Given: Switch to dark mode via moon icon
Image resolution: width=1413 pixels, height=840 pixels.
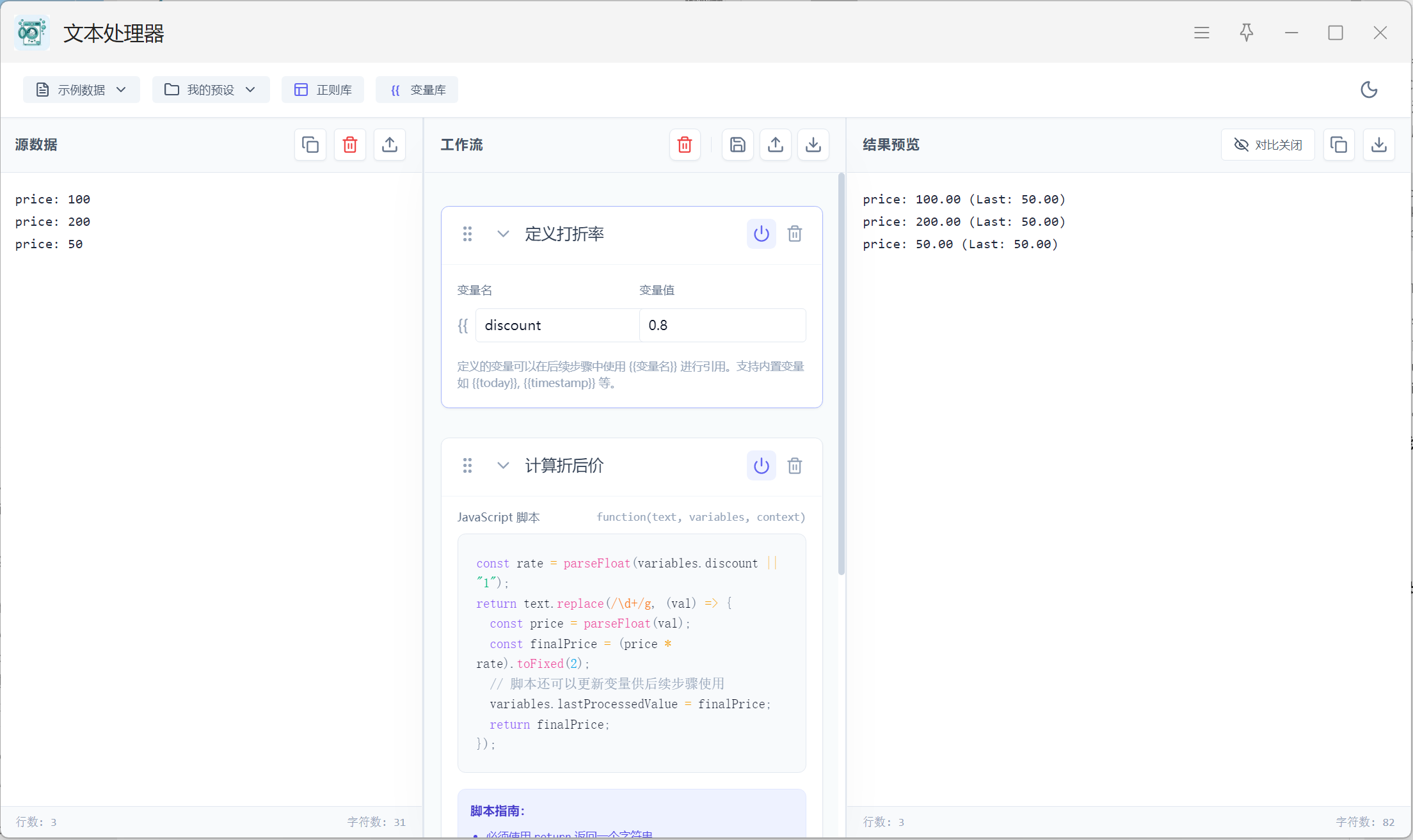Looking at the screenshot, I should coord(1369,90).
